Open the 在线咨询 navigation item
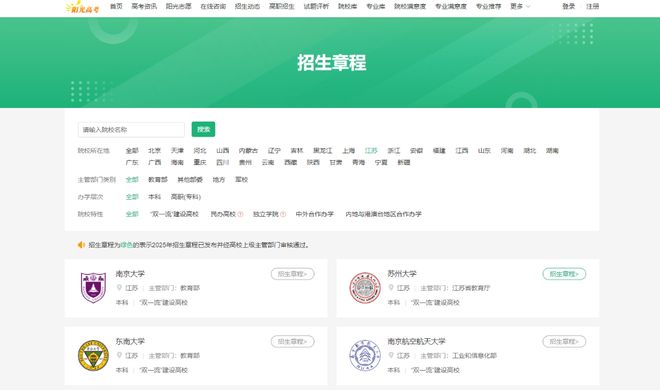This screenshot has width=660, height=390. 213,6
